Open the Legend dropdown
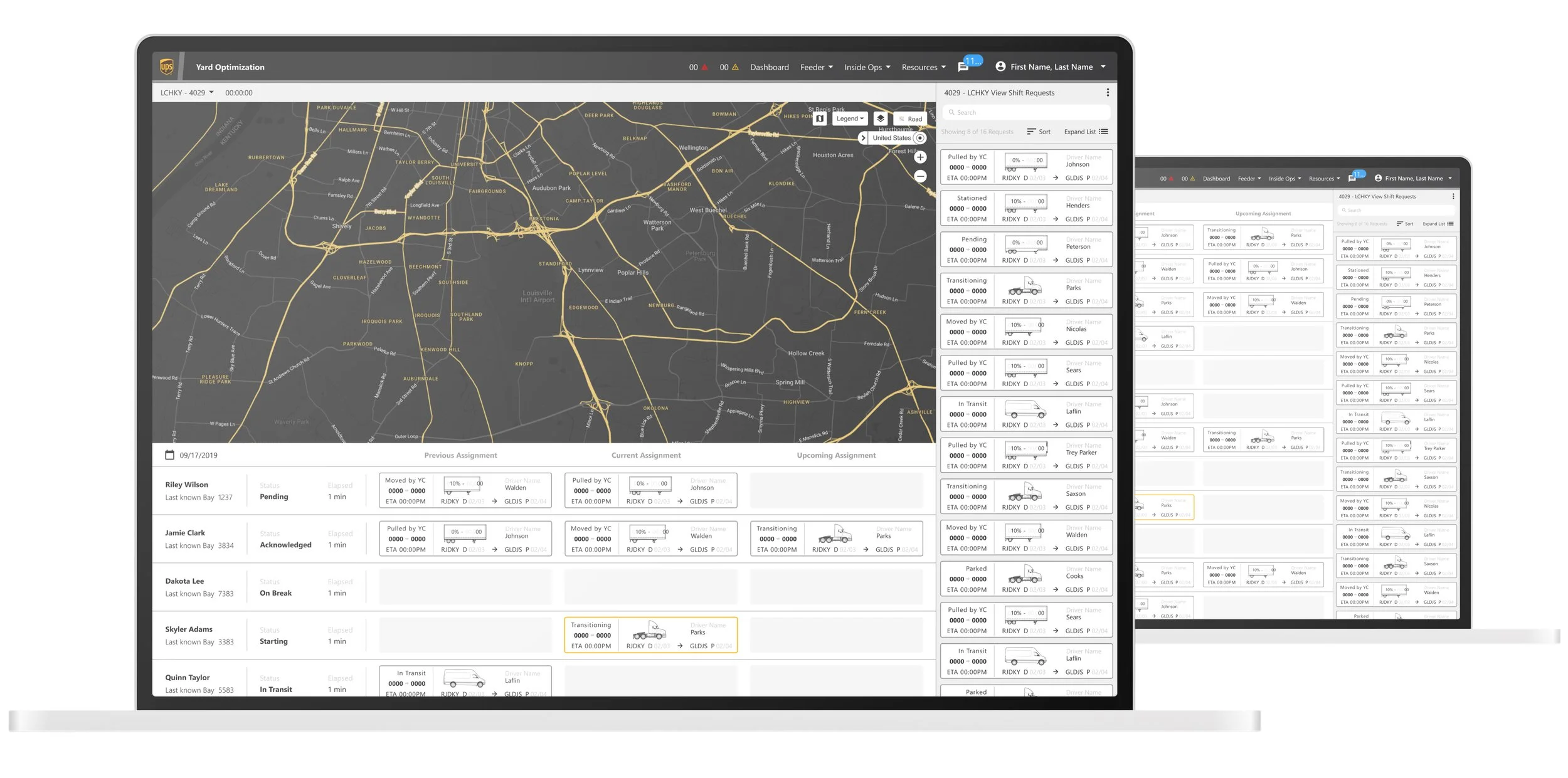This screenshot has width=1568, height=778. [x=850, y=118]
